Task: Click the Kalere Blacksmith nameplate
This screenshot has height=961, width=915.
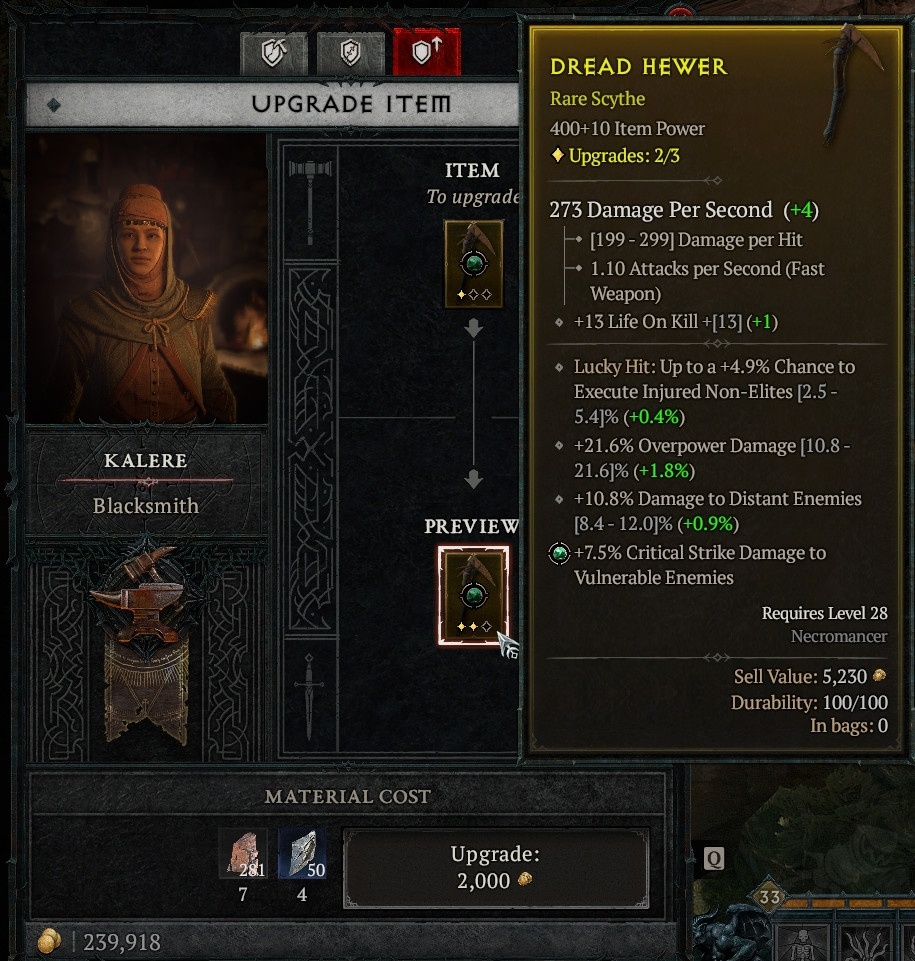Action: 146,483
